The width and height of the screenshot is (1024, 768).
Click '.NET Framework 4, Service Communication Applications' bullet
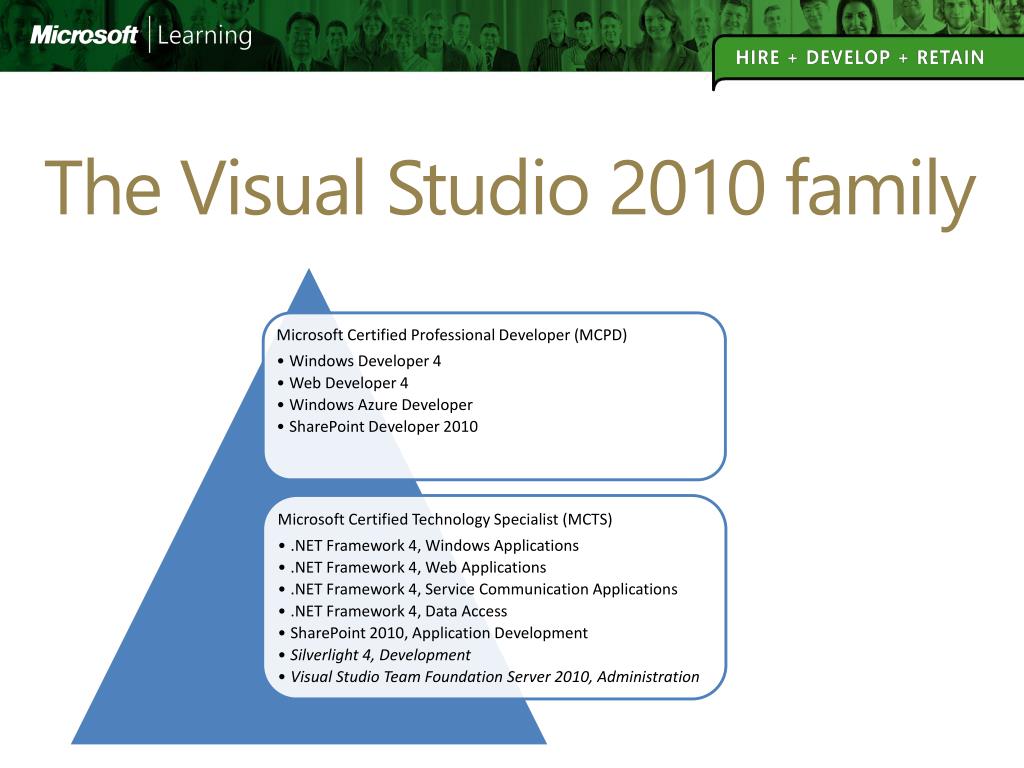pos(478,589)
